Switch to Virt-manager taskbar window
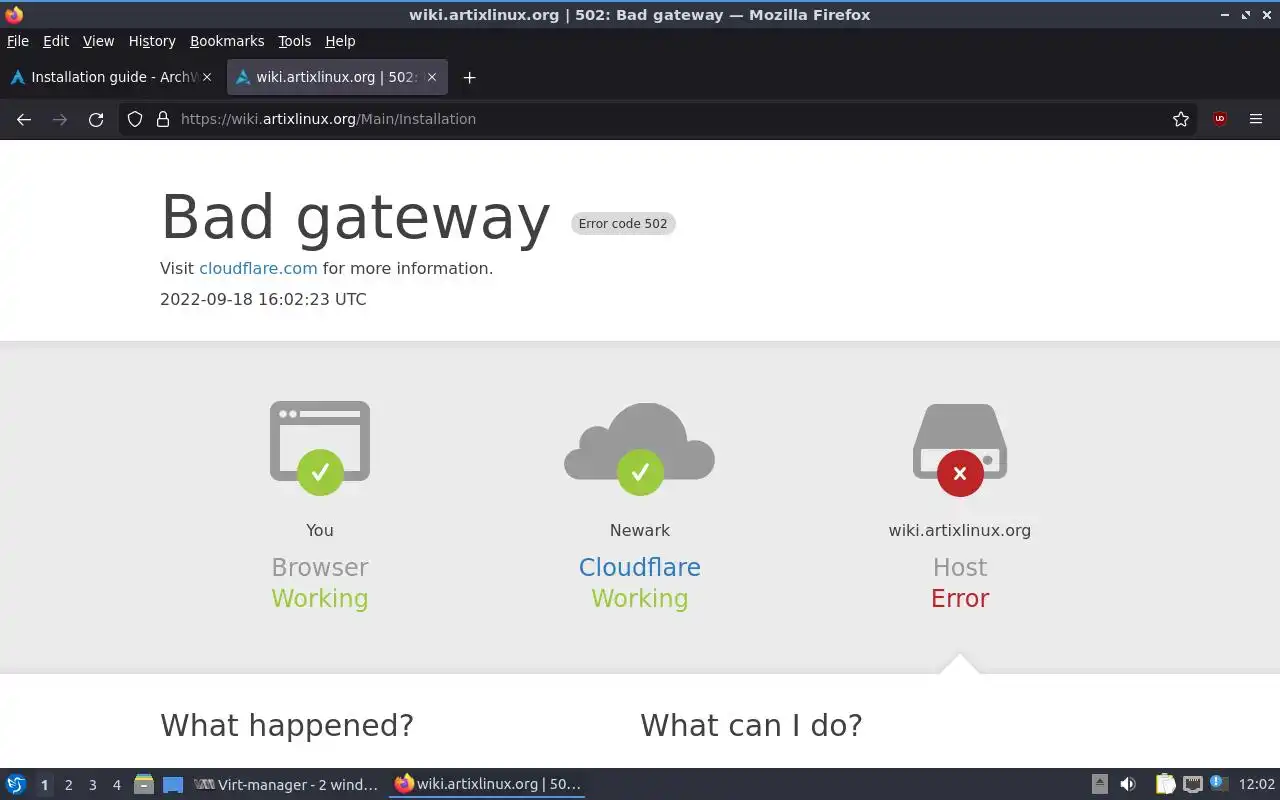This screenshot has width=1280, height=800. click(x=286, y=784)
